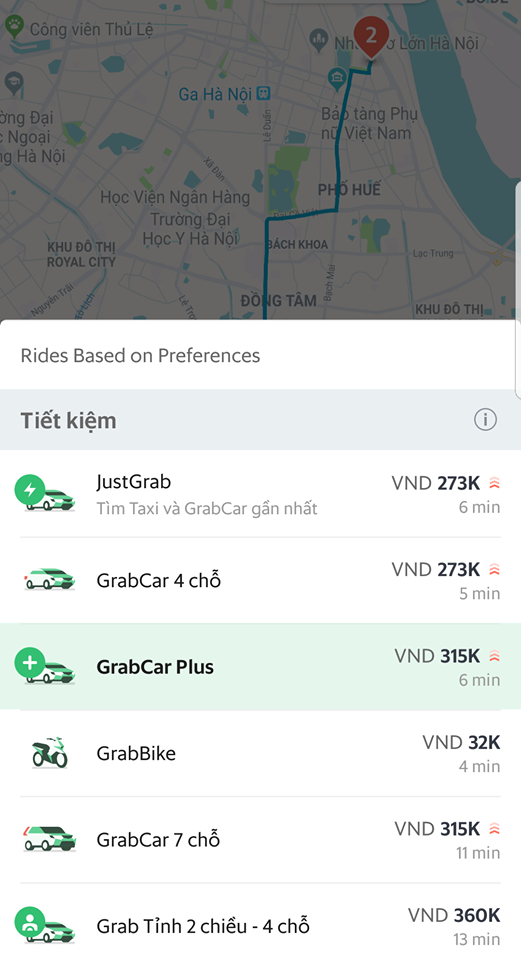Viewport: 521px width, 960px height.
Task: Tap the GrabCar Plus car icon
Action: (45, 666)
